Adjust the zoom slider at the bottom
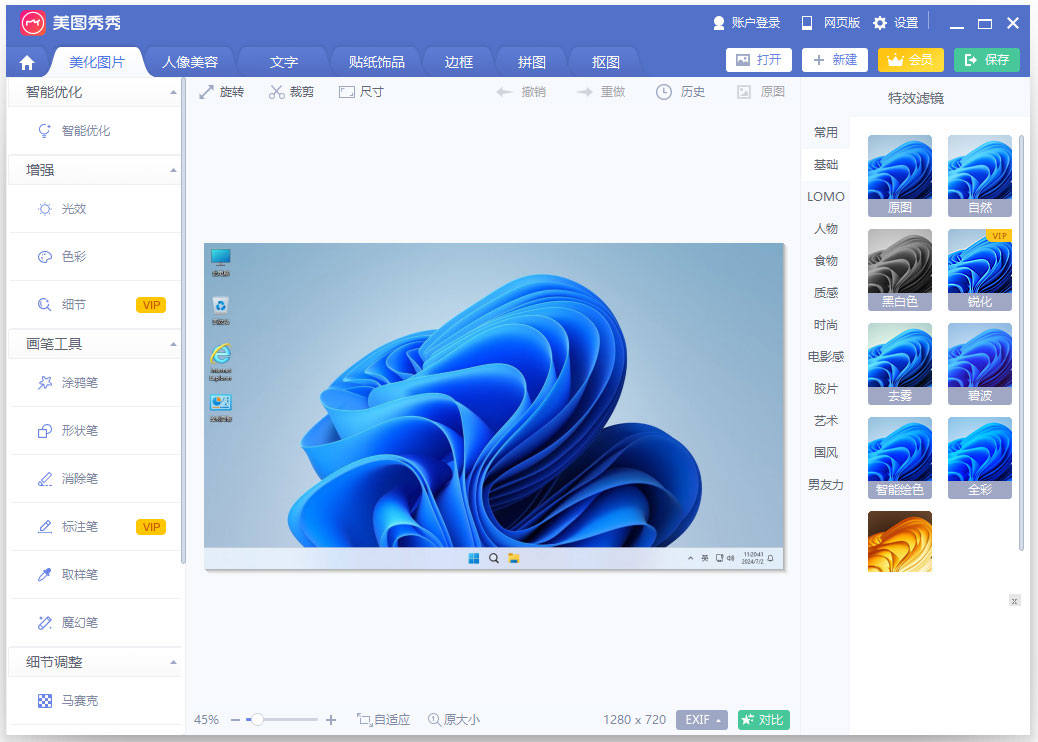This screenshot has height=742, width=1038. pos(260,719)
